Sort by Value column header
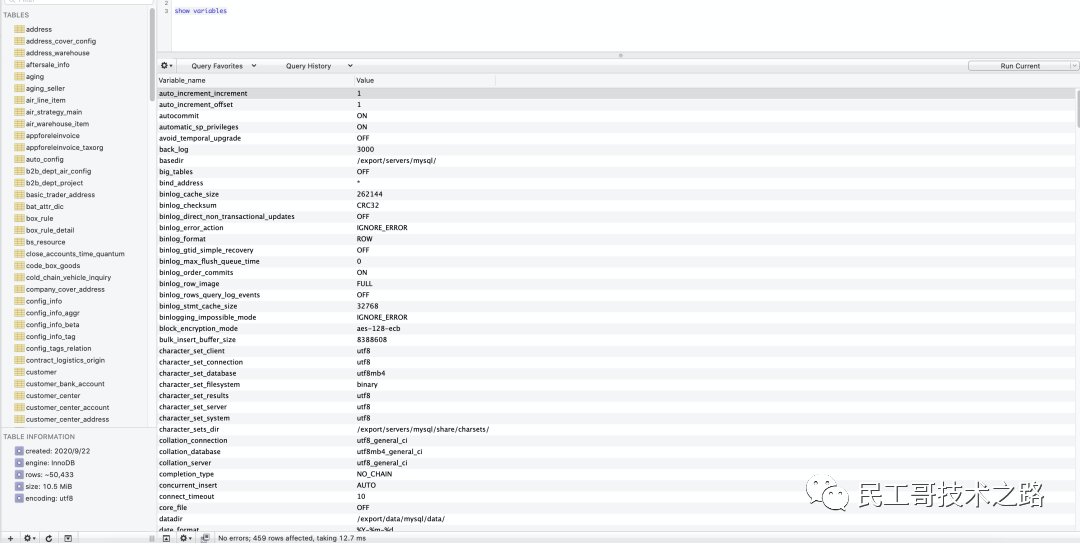The width and height of the screenshot is (1080, 543). tap(425, 81)
